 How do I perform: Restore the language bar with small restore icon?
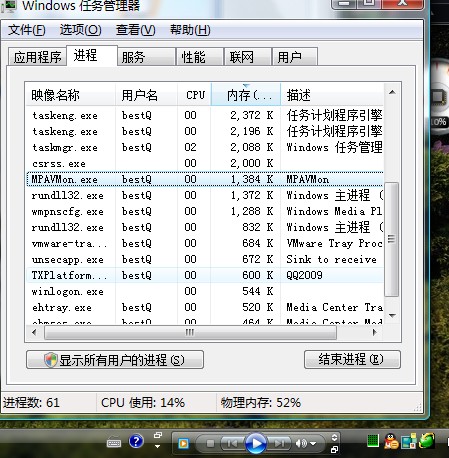tap(158, 435)
